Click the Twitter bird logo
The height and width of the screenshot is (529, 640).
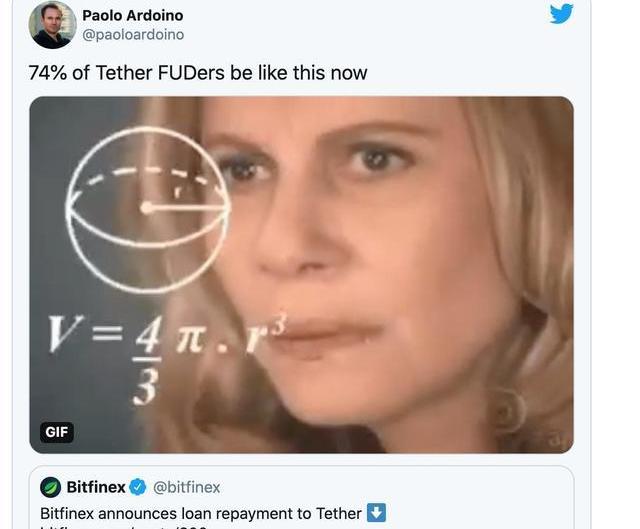pyautogui.click(x=561, y=15)
